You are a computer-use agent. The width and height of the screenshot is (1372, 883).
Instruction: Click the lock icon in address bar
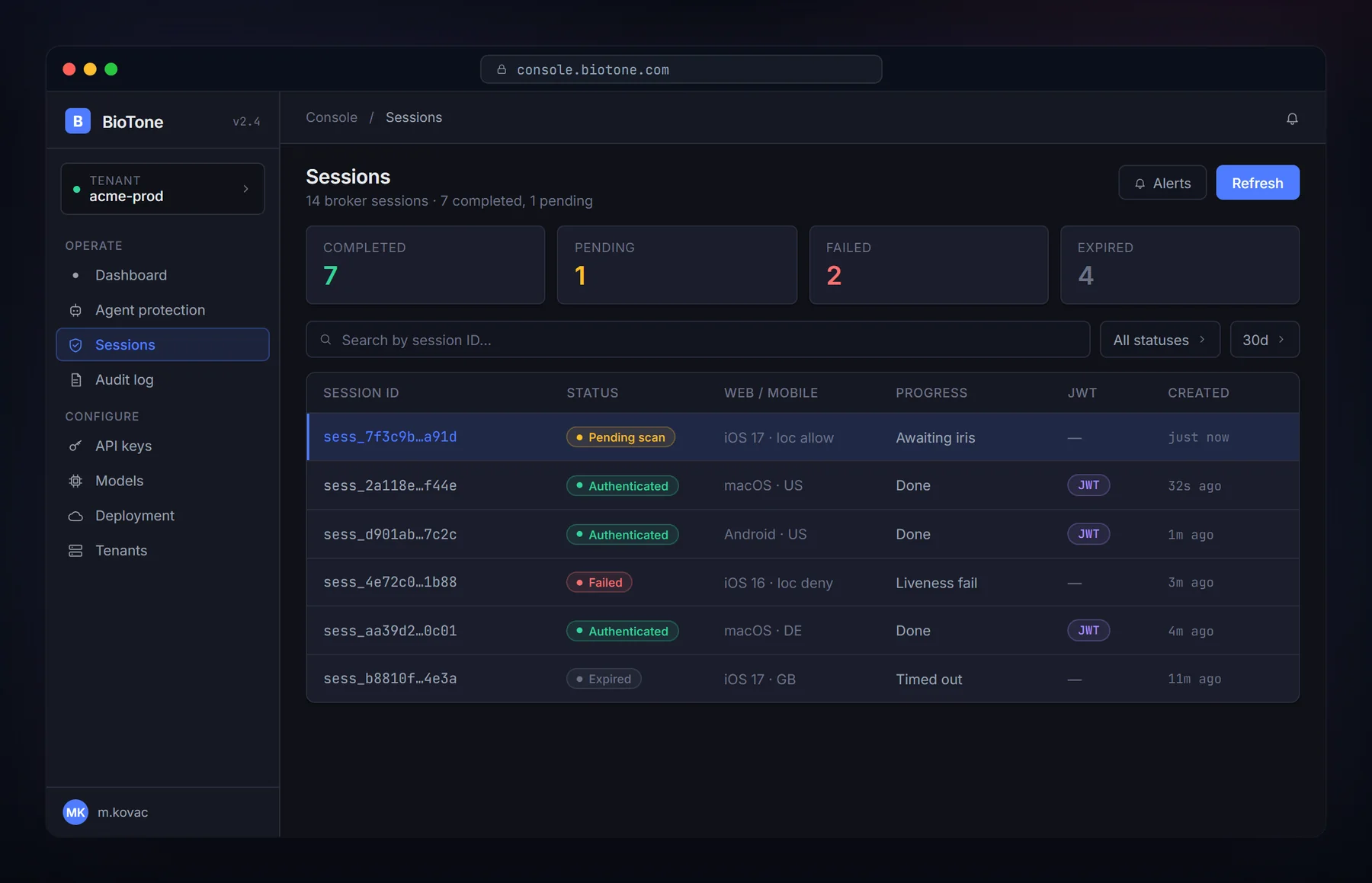pos(502,69)
